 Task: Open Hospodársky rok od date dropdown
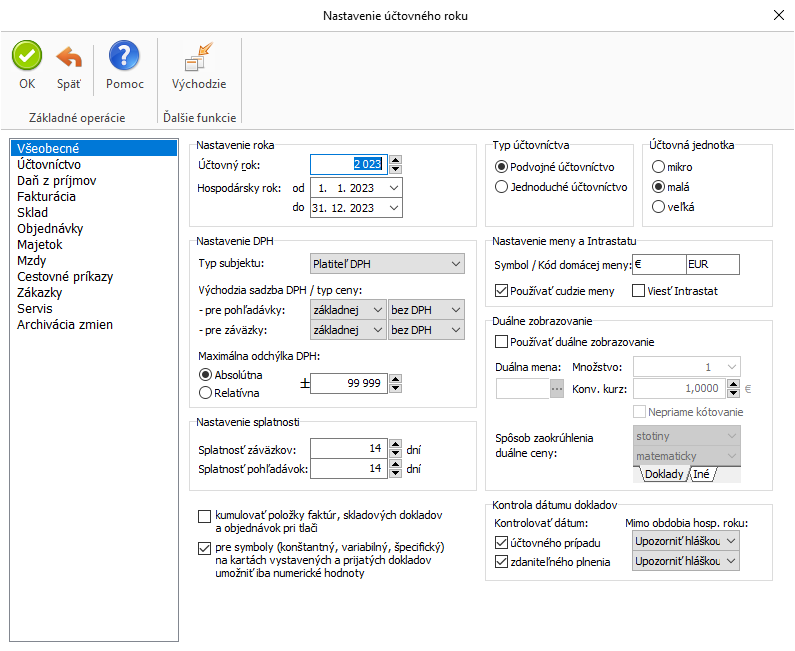394,188
